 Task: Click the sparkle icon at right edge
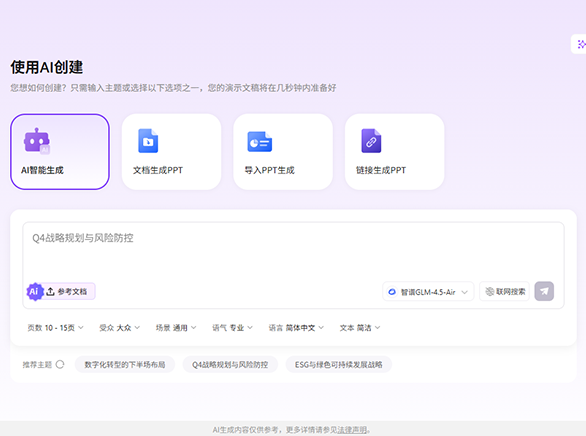click(581, 44)
